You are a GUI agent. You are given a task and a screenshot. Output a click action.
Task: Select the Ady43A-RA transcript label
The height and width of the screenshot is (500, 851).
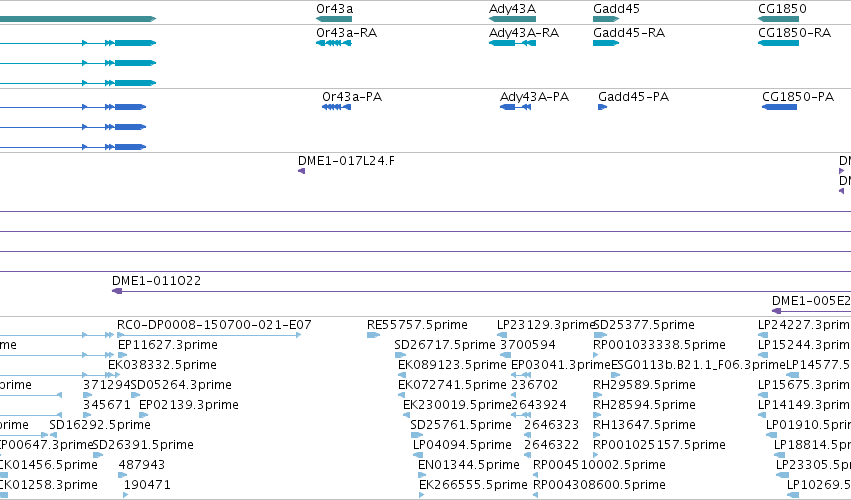tap(524, 33)
